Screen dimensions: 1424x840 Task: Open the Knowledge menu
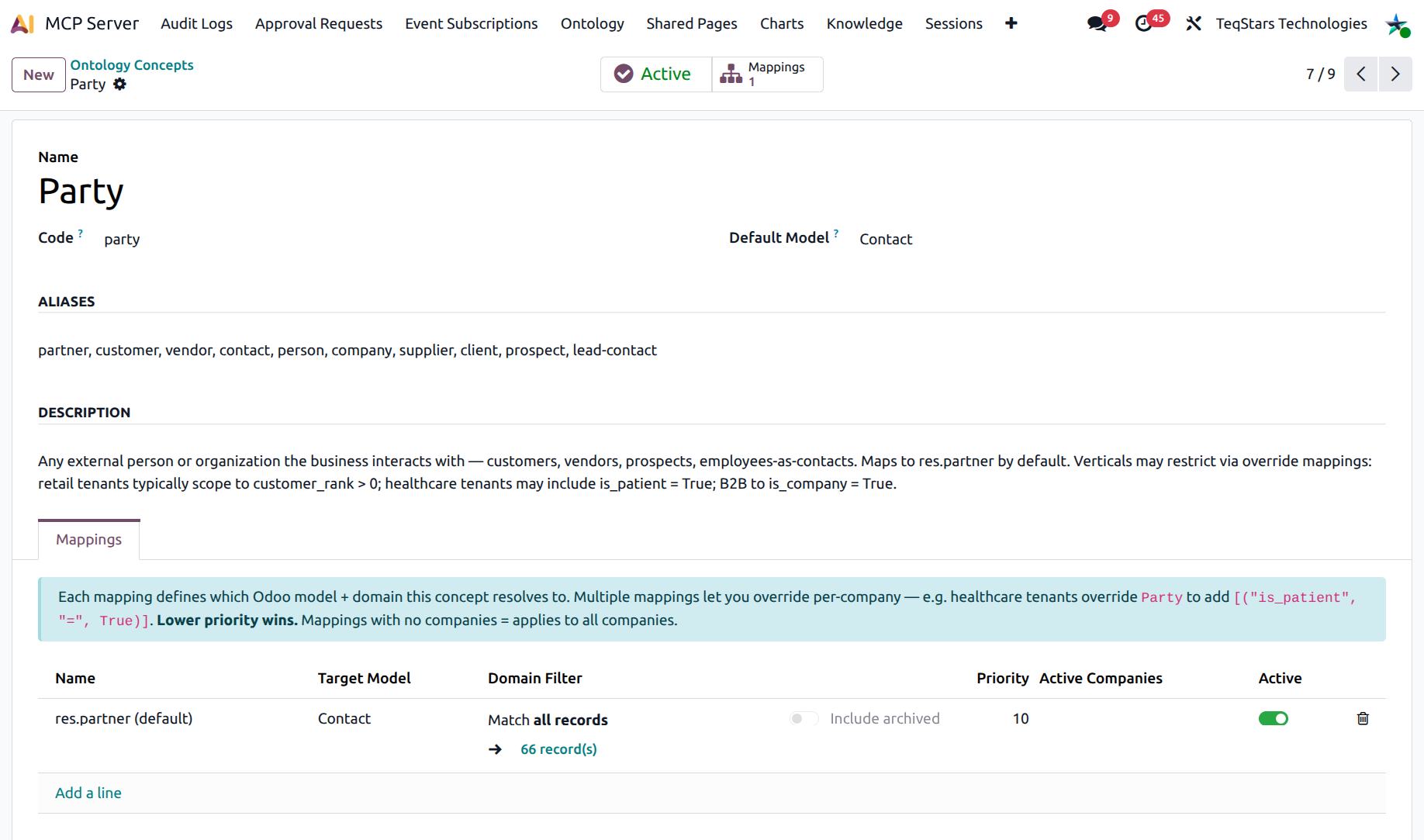tap(864, 23)
